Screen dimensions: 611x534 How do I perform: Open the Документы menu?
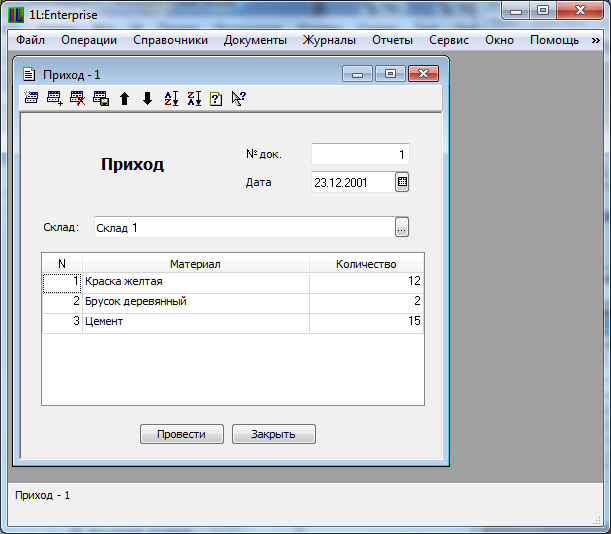pos(255,40)
